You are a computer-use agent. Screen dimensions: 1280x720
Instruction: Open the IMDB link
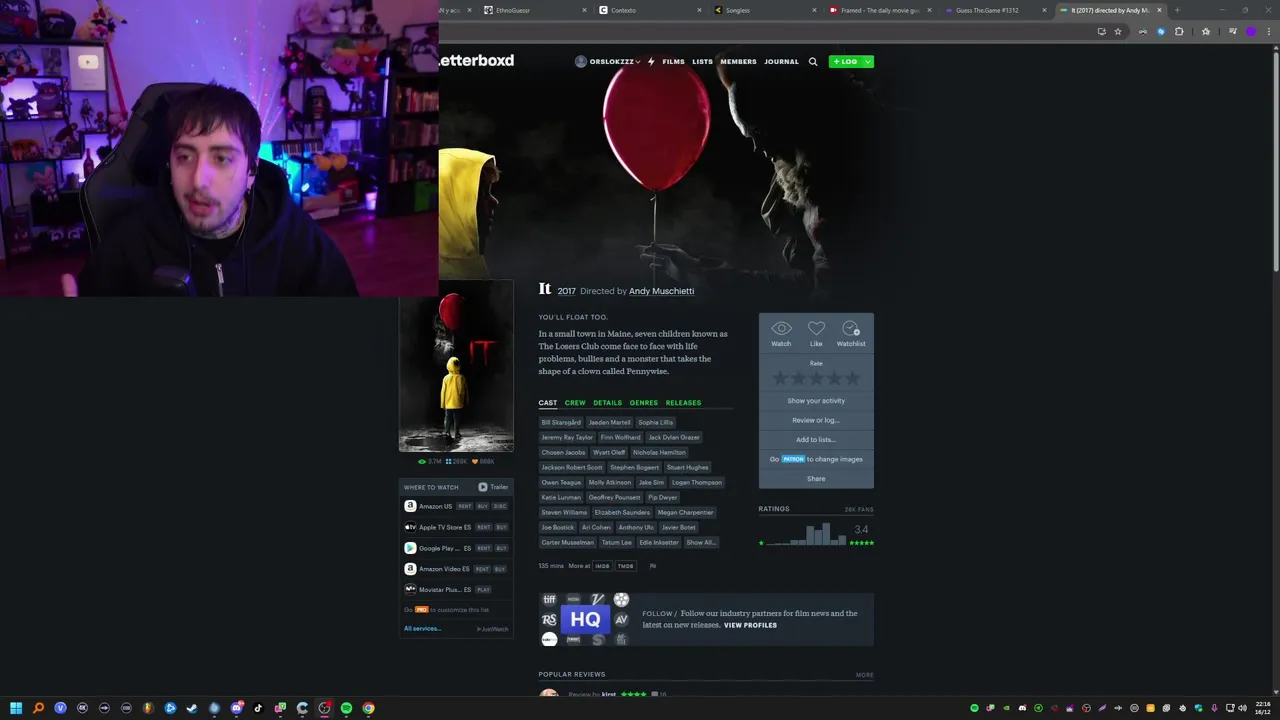click(x=602, y=566)
